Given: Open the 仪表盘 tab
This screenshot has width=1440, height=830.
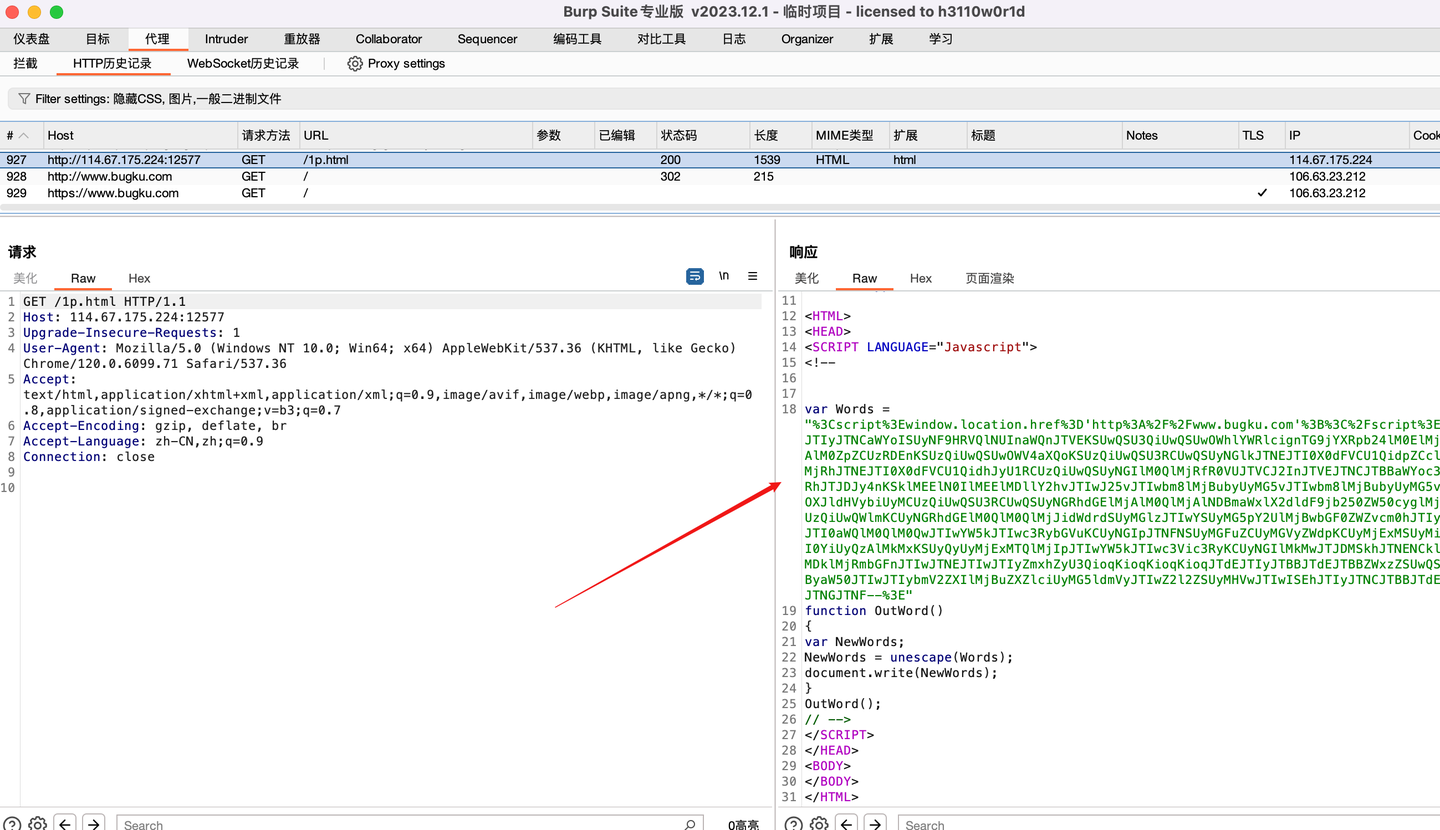Looking at the screenshot, I should point(31,39).
